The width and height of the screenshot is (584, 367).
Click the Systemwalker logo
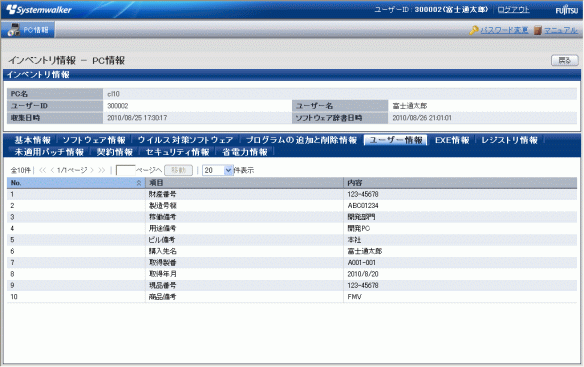[x=39, y=10]
